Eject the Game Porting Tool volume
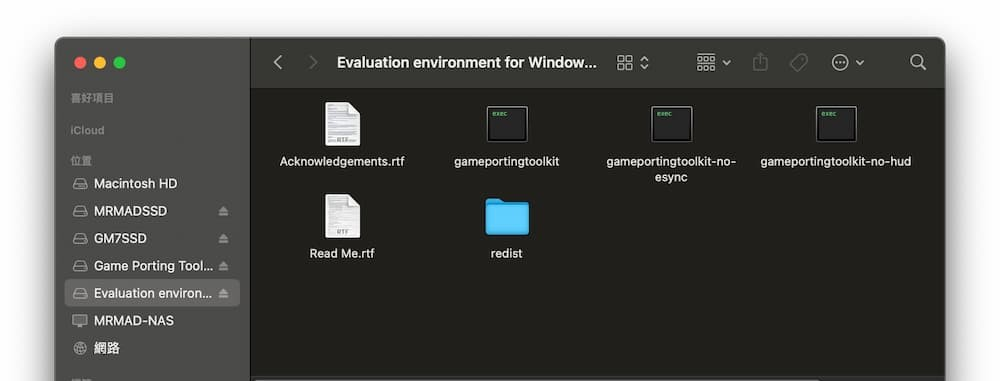Screen dimensions: 1000x381 coord(223,266)
